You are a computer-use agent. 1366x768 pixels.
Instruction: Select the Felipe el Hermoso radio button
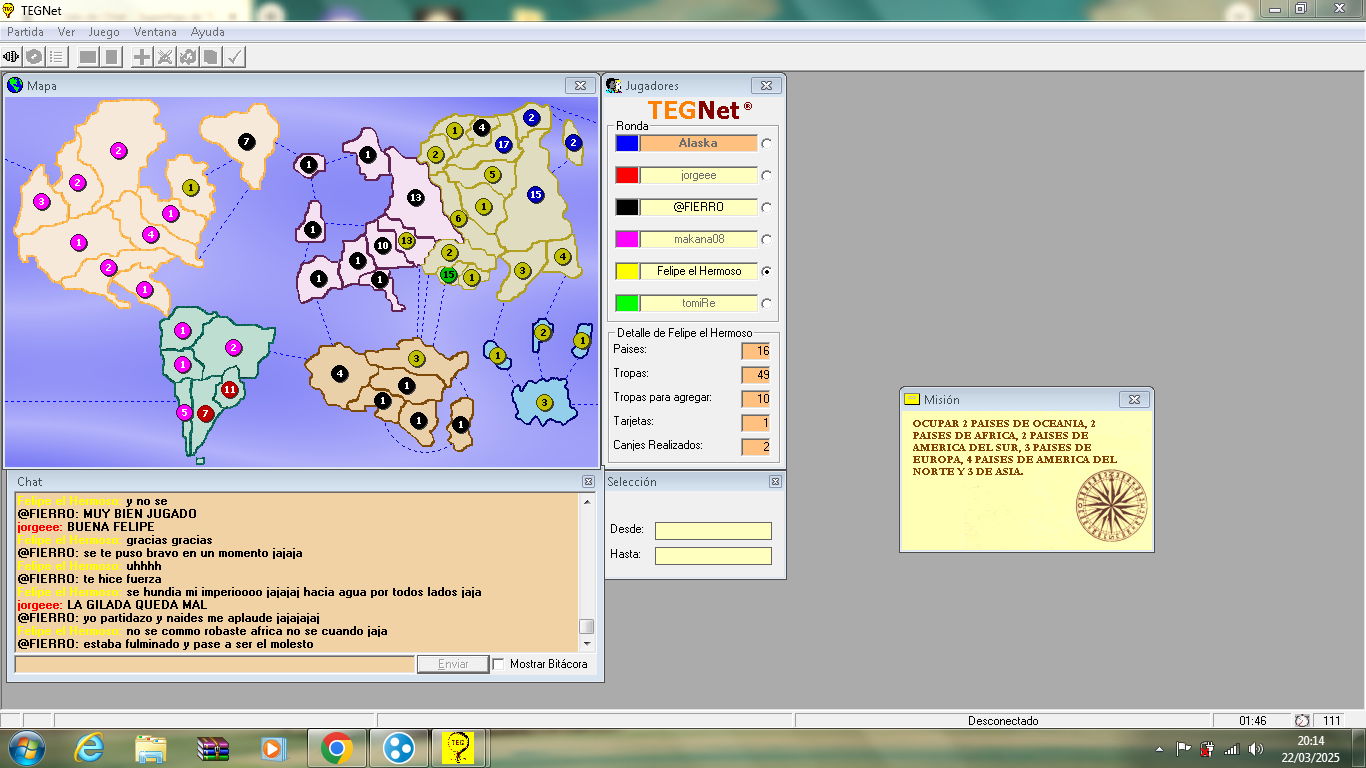(x=767, y=271)
